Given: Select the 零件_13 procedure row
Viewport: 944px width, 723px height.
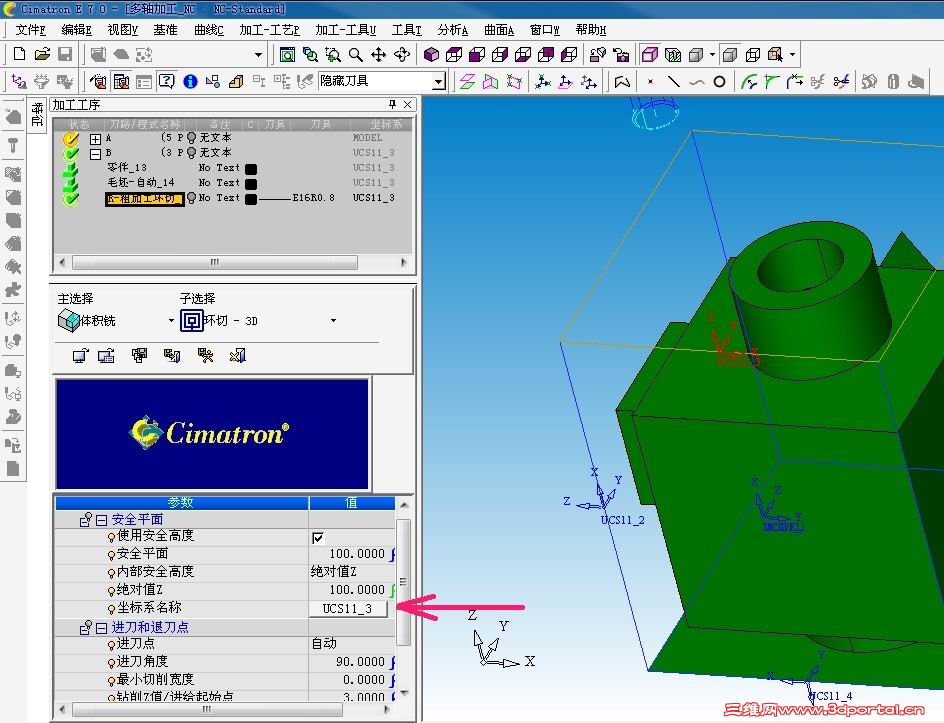Looking at the screenshot, I should [127, 167].
